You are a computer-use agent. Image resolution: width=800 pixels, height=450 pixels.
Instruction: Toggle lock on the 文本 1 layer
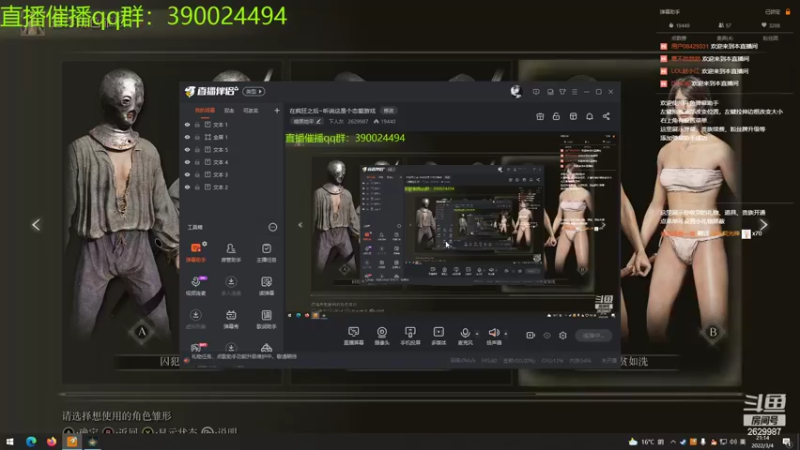click(x=197, y=124)
